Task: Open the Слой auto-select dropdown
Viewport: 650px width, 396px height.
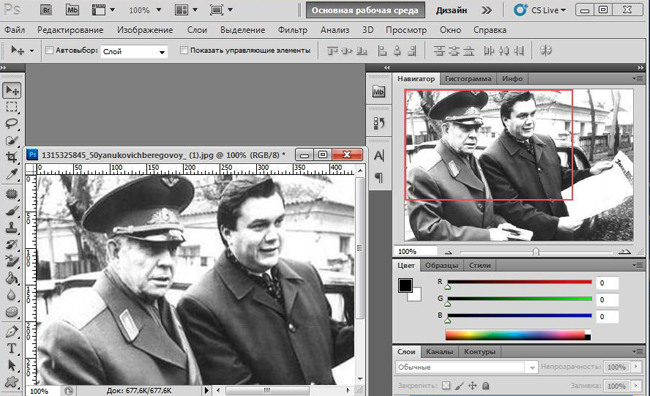Action: [x=134, y=51]
